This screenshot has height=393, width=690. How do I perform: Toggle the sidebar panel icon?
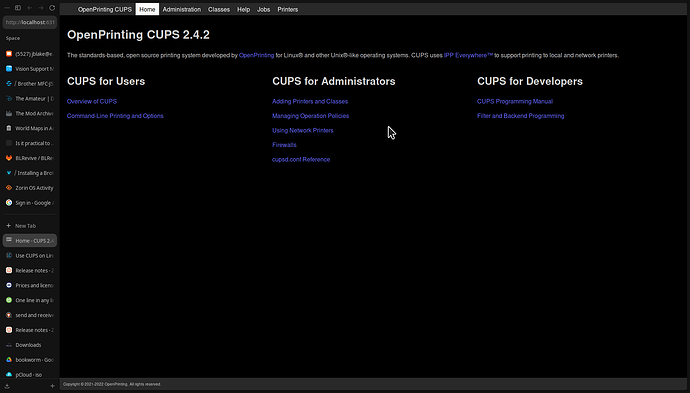coord(18,8)
